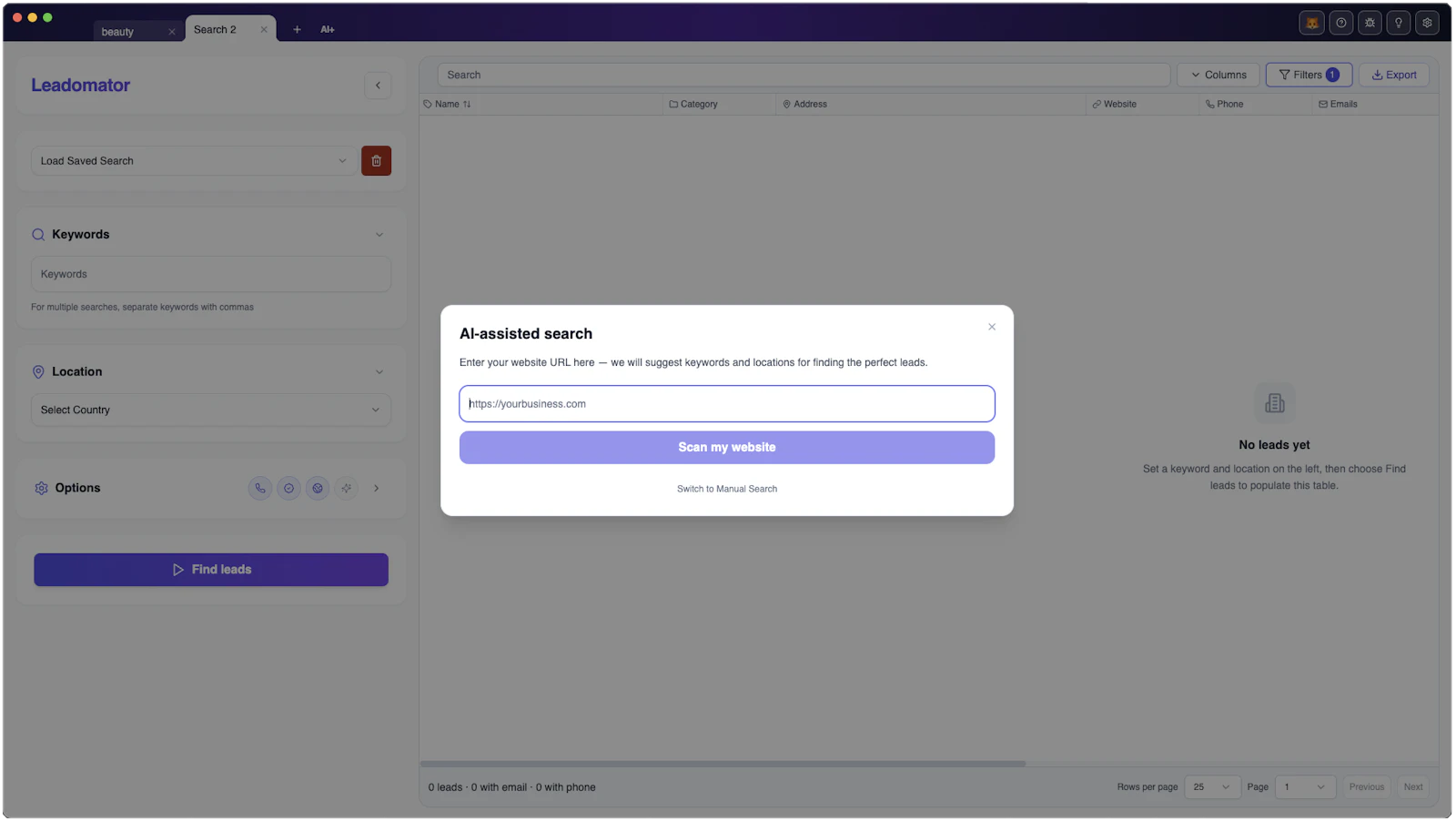Image resolution: width=1456 pixels, height=821 pixels.
Task: Open the fox avatar profile button
Action: [x=1311, y=23]
